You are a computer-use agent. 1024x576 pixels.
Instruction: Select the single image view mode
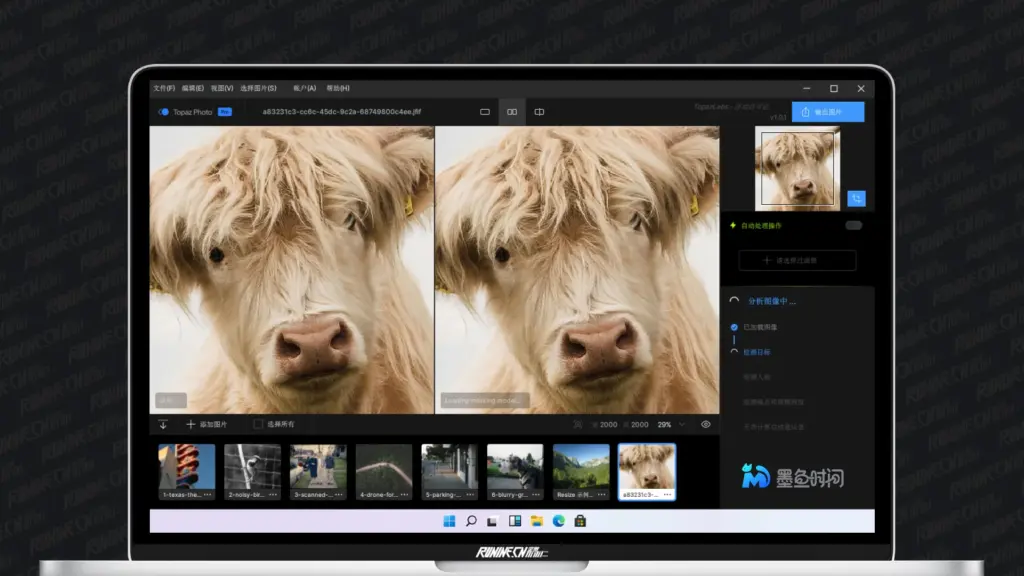[484, 112]
